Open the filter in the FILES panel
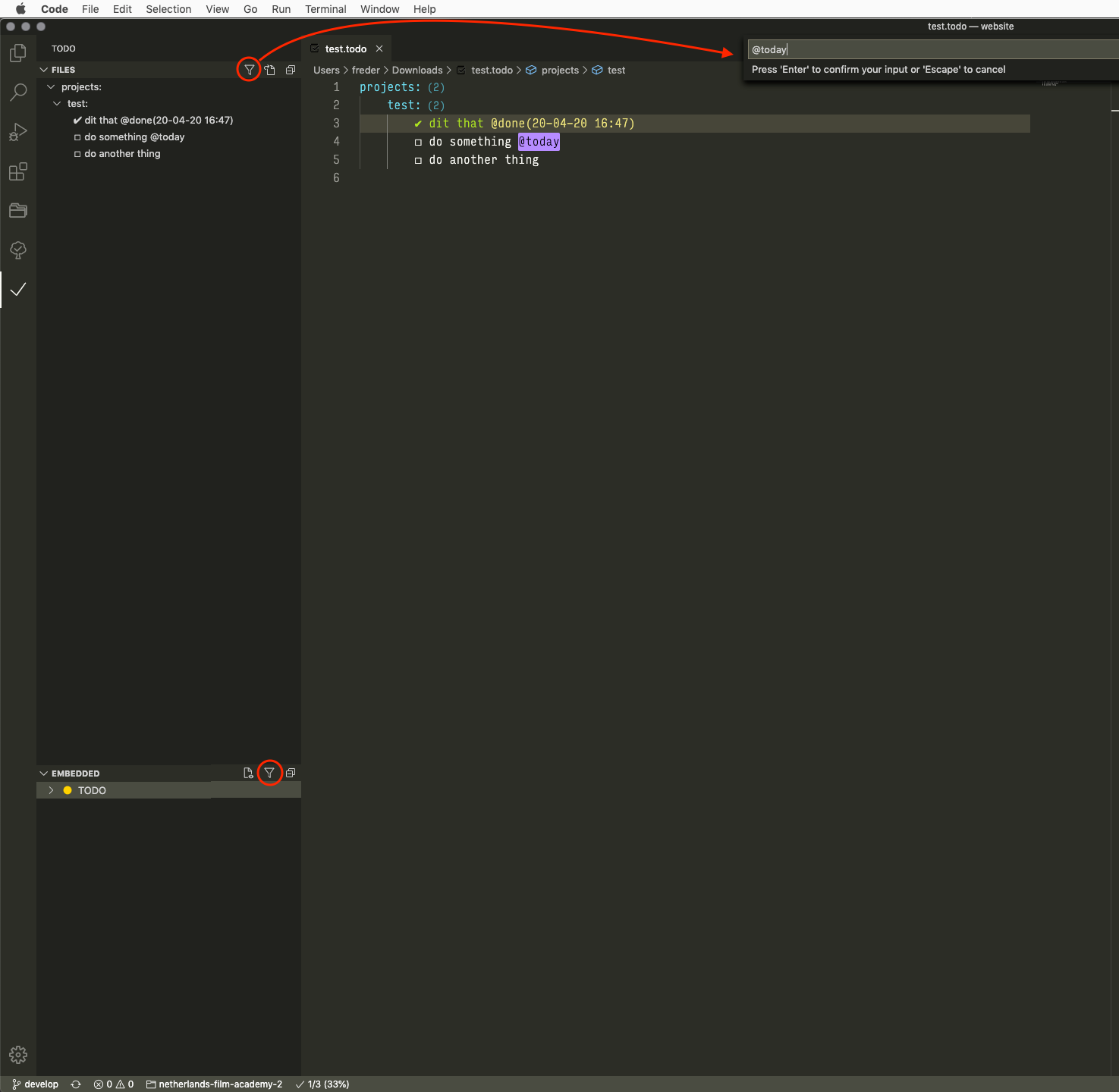 [249, 69]
